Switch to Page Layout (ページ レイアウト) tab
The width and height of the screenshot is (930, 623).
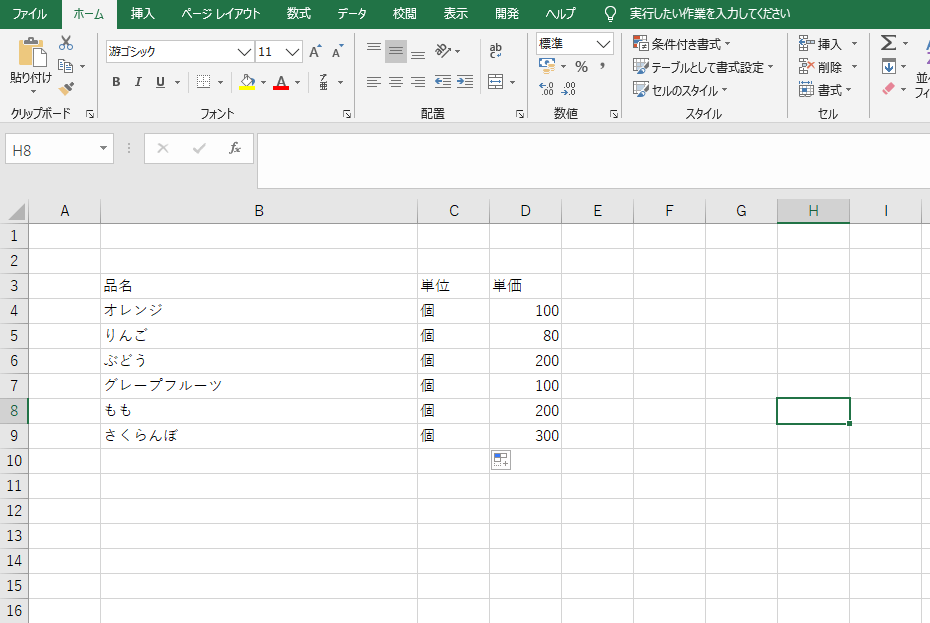pos(221,14)
